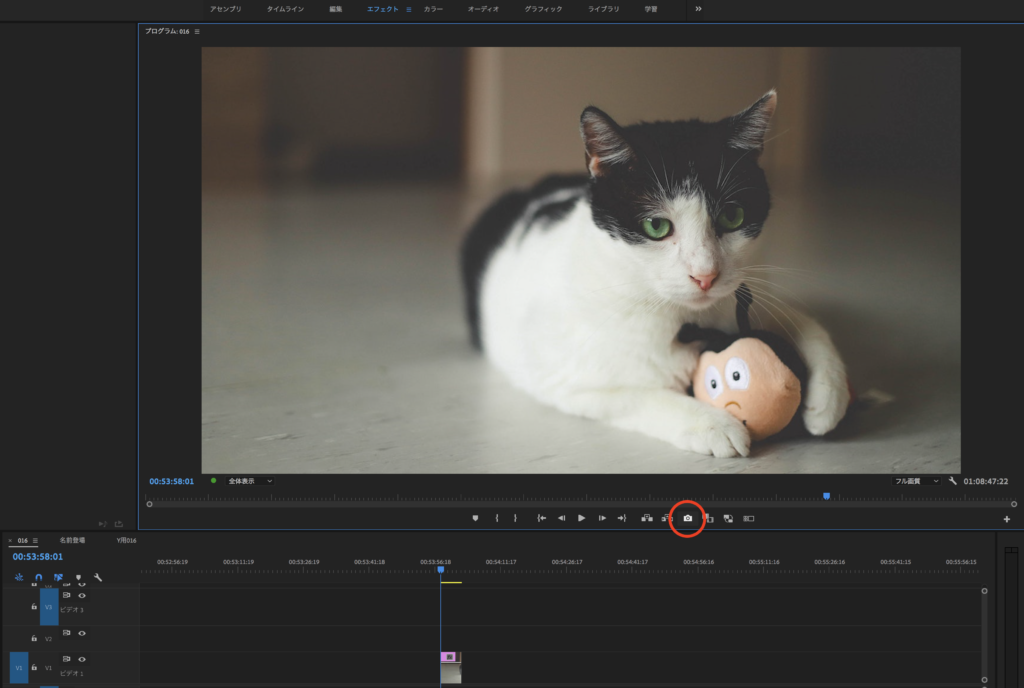Click the Export Frame camera icon

(x=687, y=518)
